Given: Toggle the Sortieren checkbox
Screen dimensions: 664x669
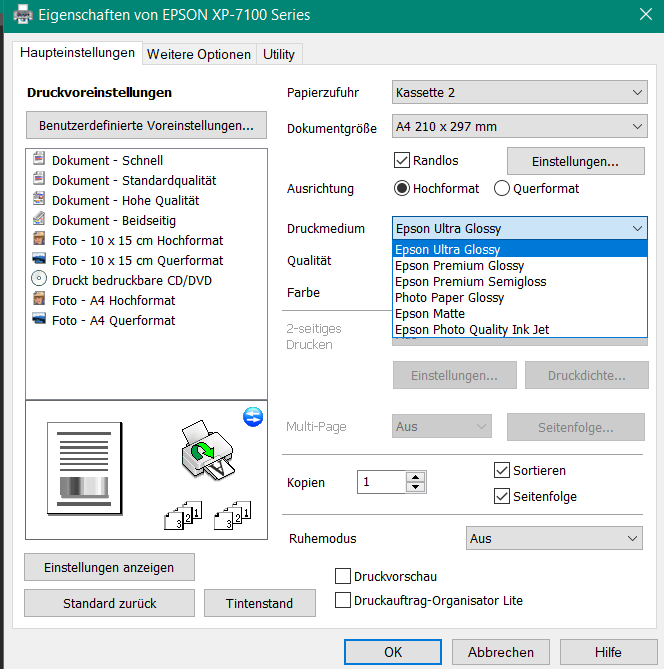Looking at the screenshot, I should tap(502, 470).
